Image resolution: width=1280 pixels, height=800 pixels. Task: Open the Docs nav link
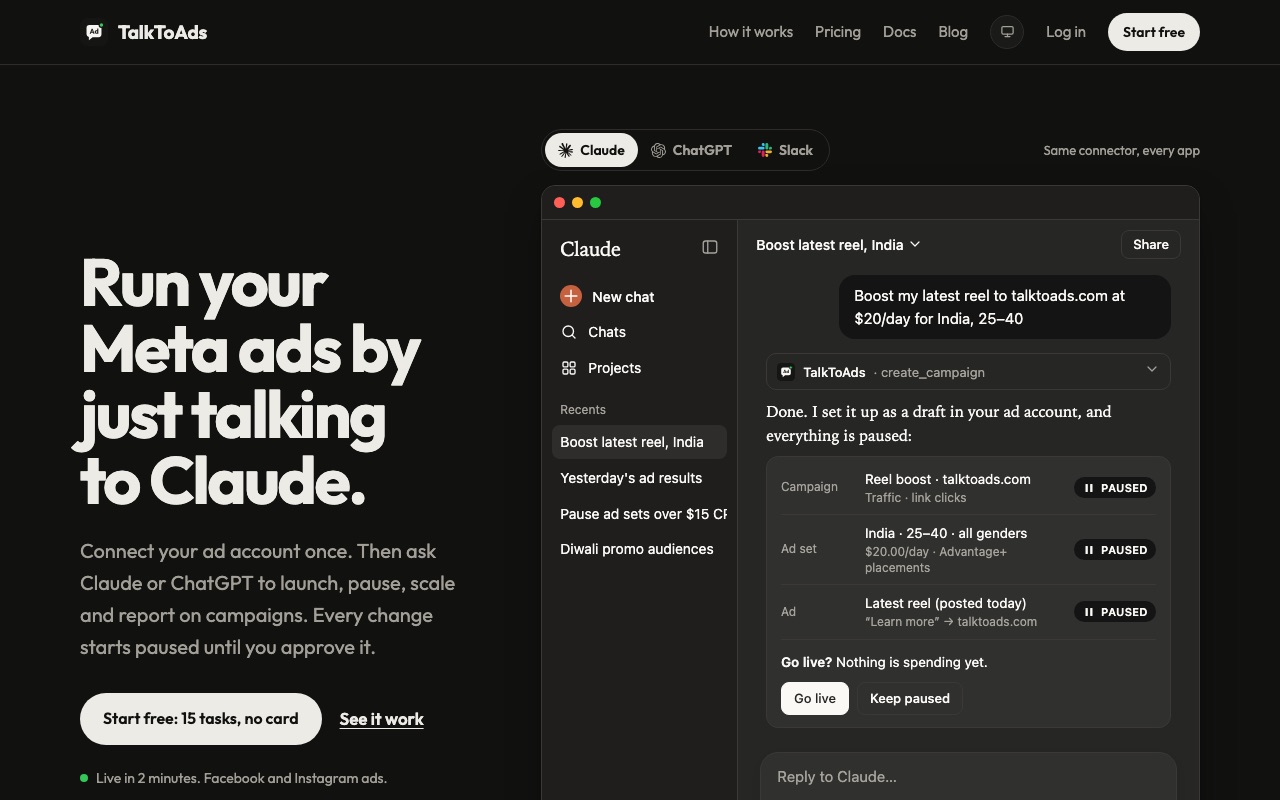pos(900,32)
